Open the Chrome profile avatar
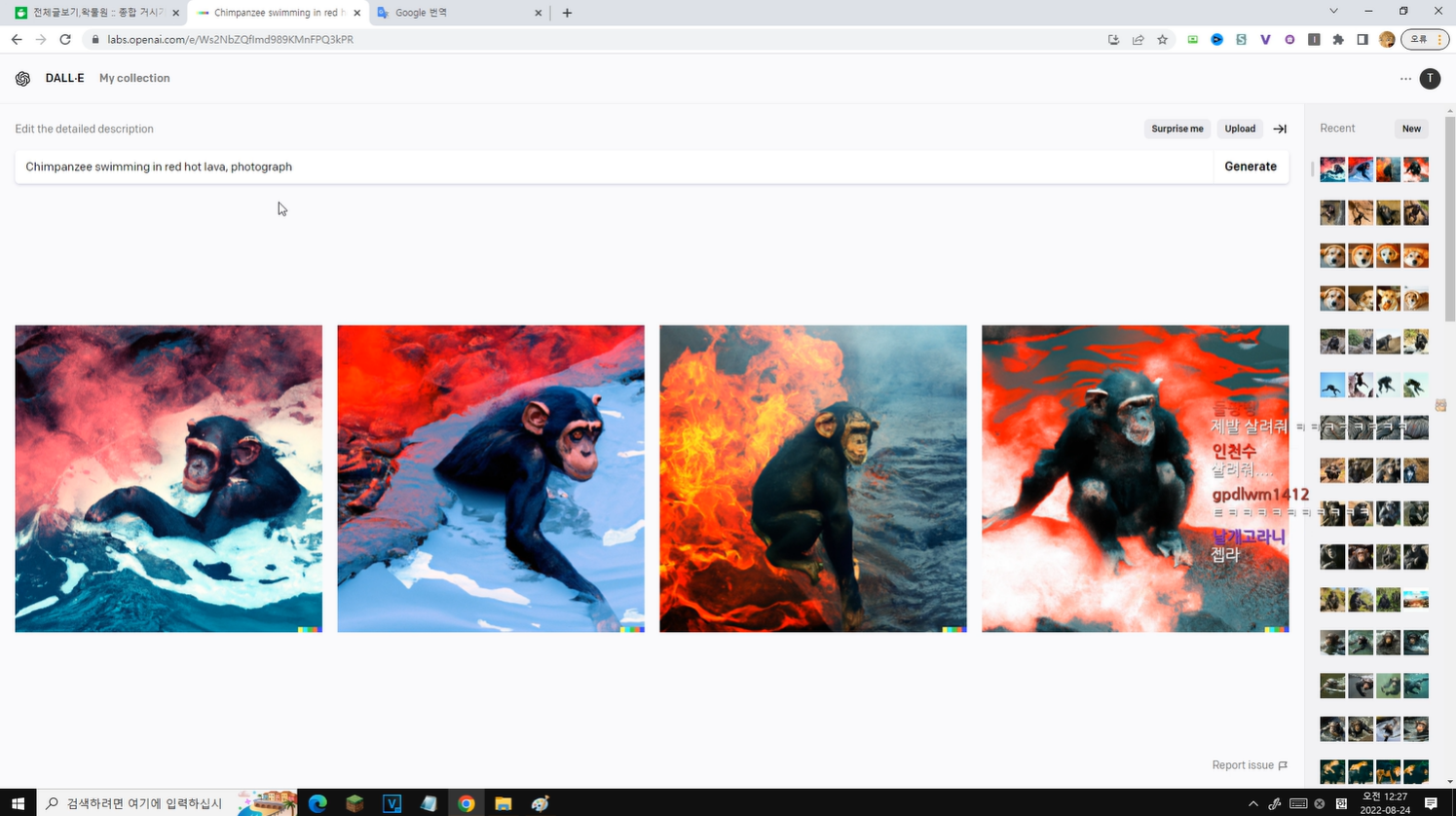Screen dimensions: 1456x816 (1387, 40)
